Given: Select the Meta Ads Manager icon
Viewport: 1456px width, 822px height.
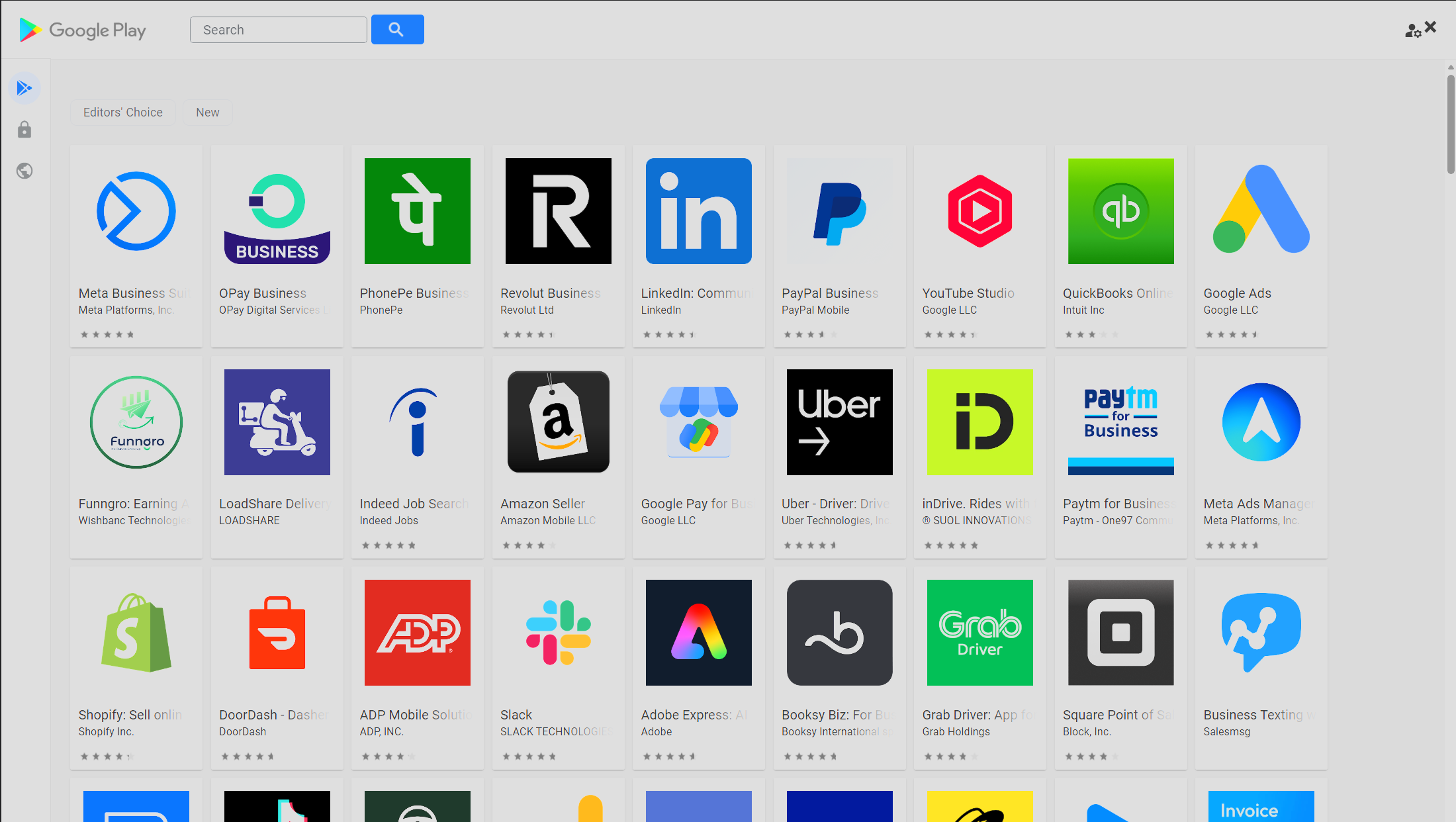Looking at the screenshot, I should click(x=1261, y=422).
